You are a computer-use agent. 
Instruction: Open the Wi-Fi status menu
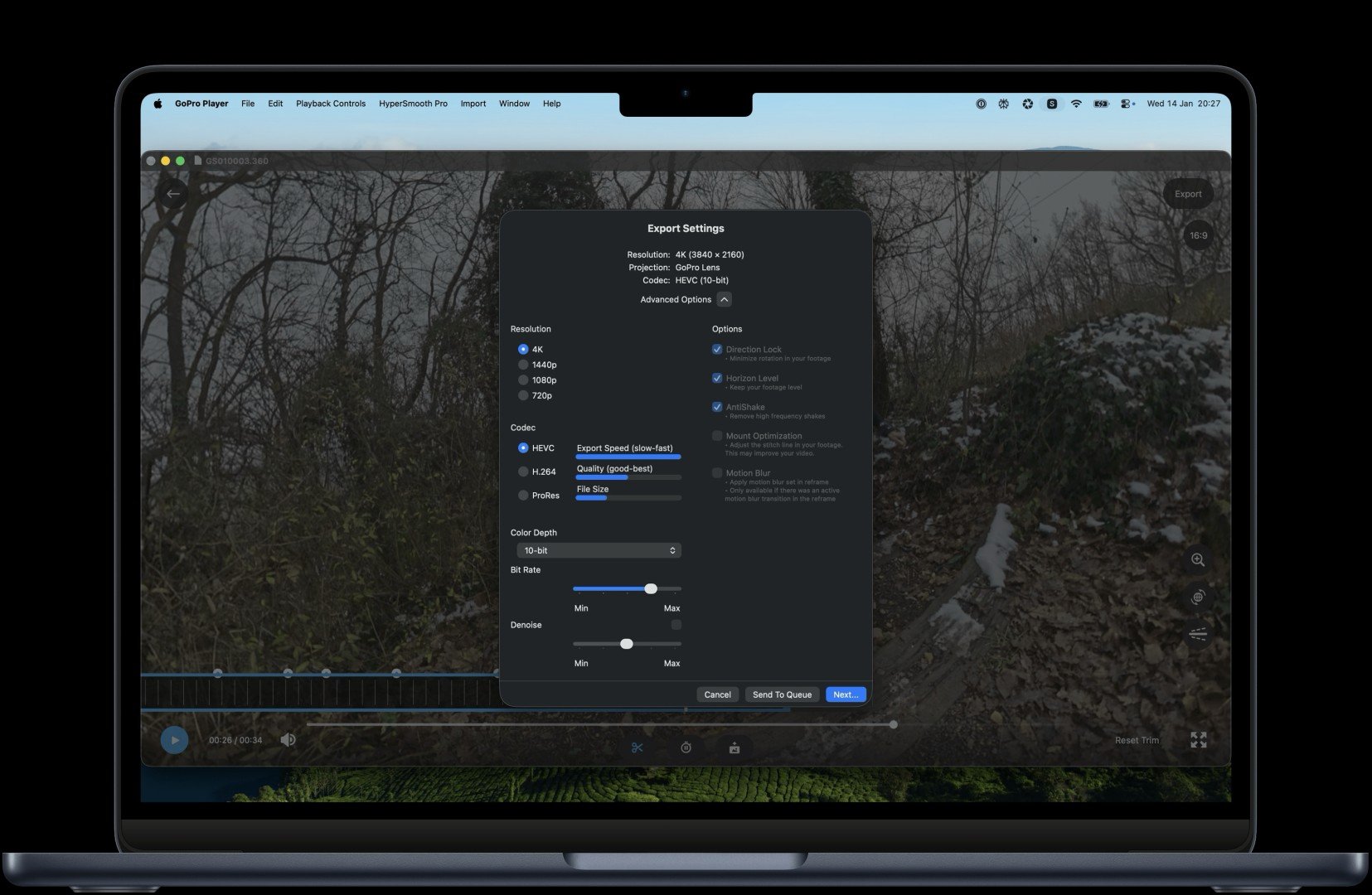point(1076,104)
